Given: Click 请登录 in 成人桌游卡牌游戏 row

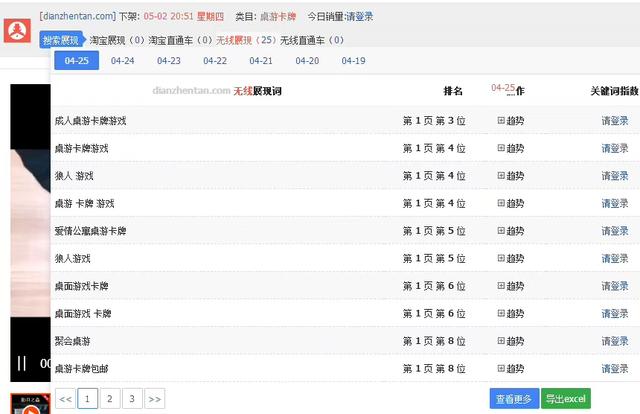Looking at the screenshot, I should 615,120.
